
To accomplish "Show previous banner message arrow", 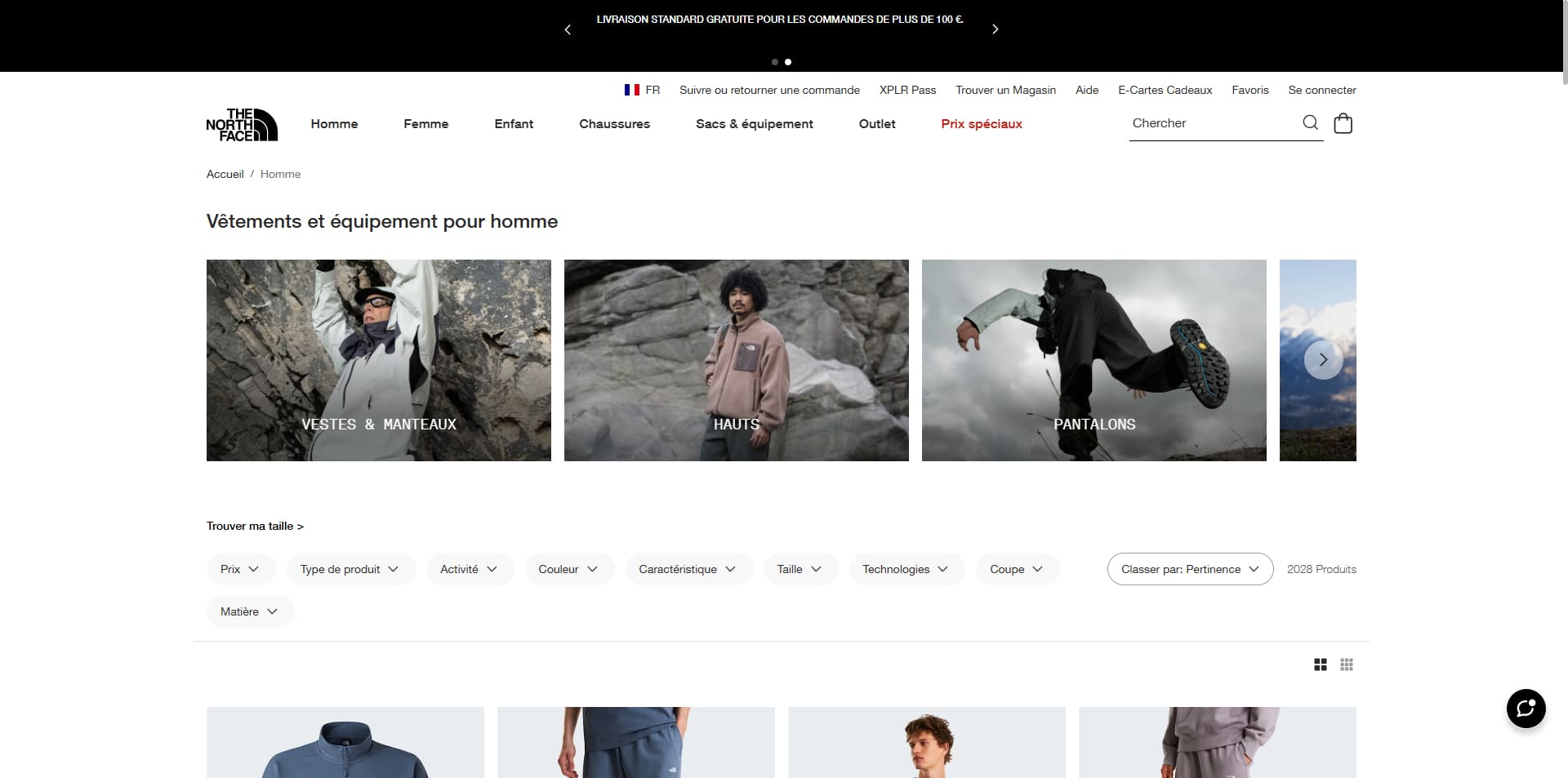I will [x=568, y=29].
